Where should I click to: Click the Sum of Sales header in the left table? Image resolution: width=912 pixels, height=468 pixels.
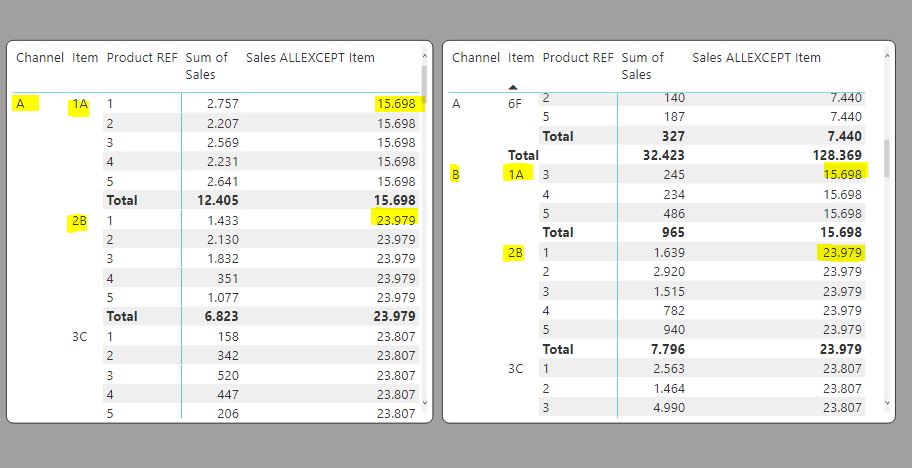click(x=206, y=66)
